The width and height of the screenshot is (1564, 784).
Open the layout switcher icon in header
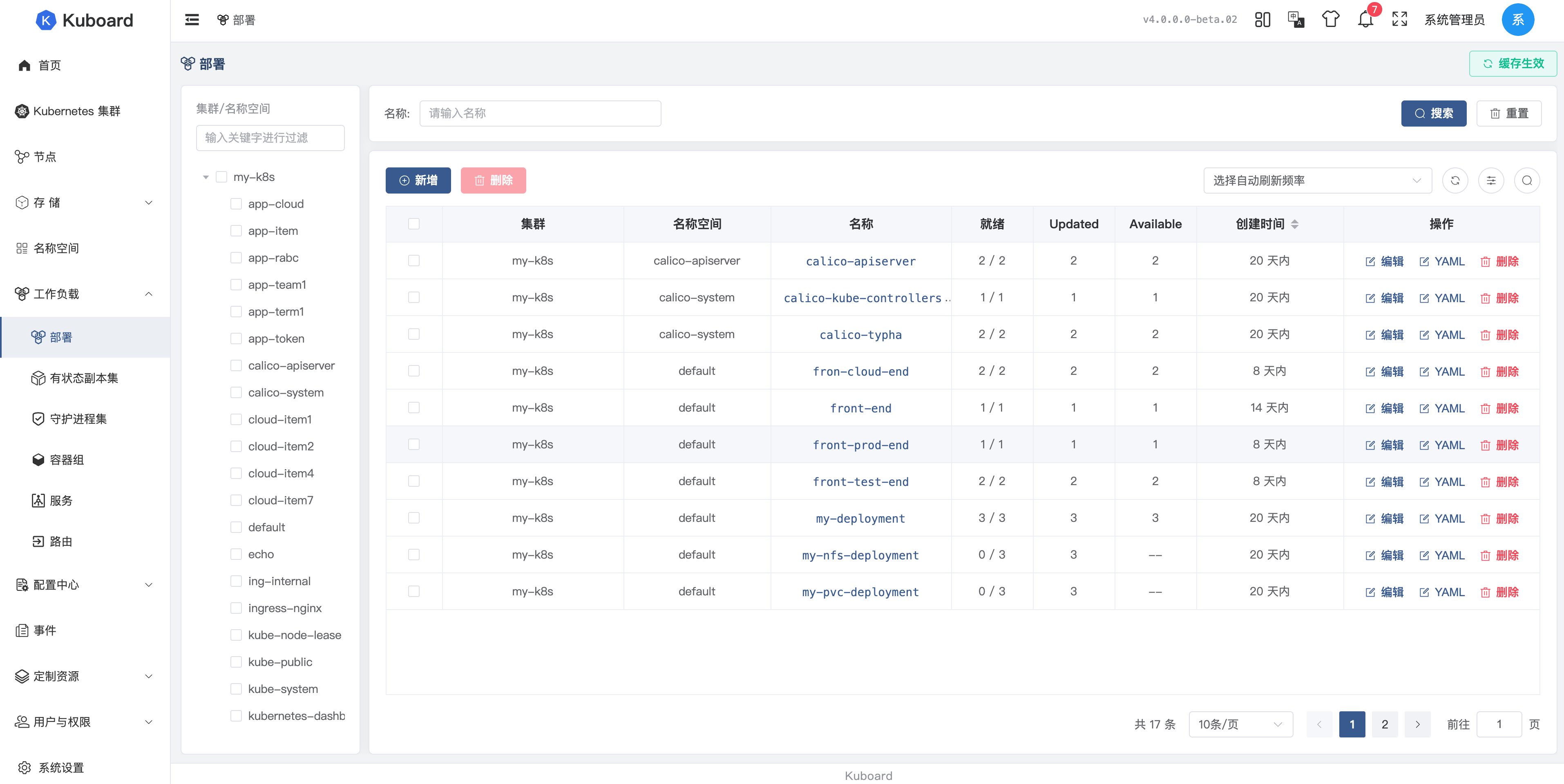pos(1262,20)
